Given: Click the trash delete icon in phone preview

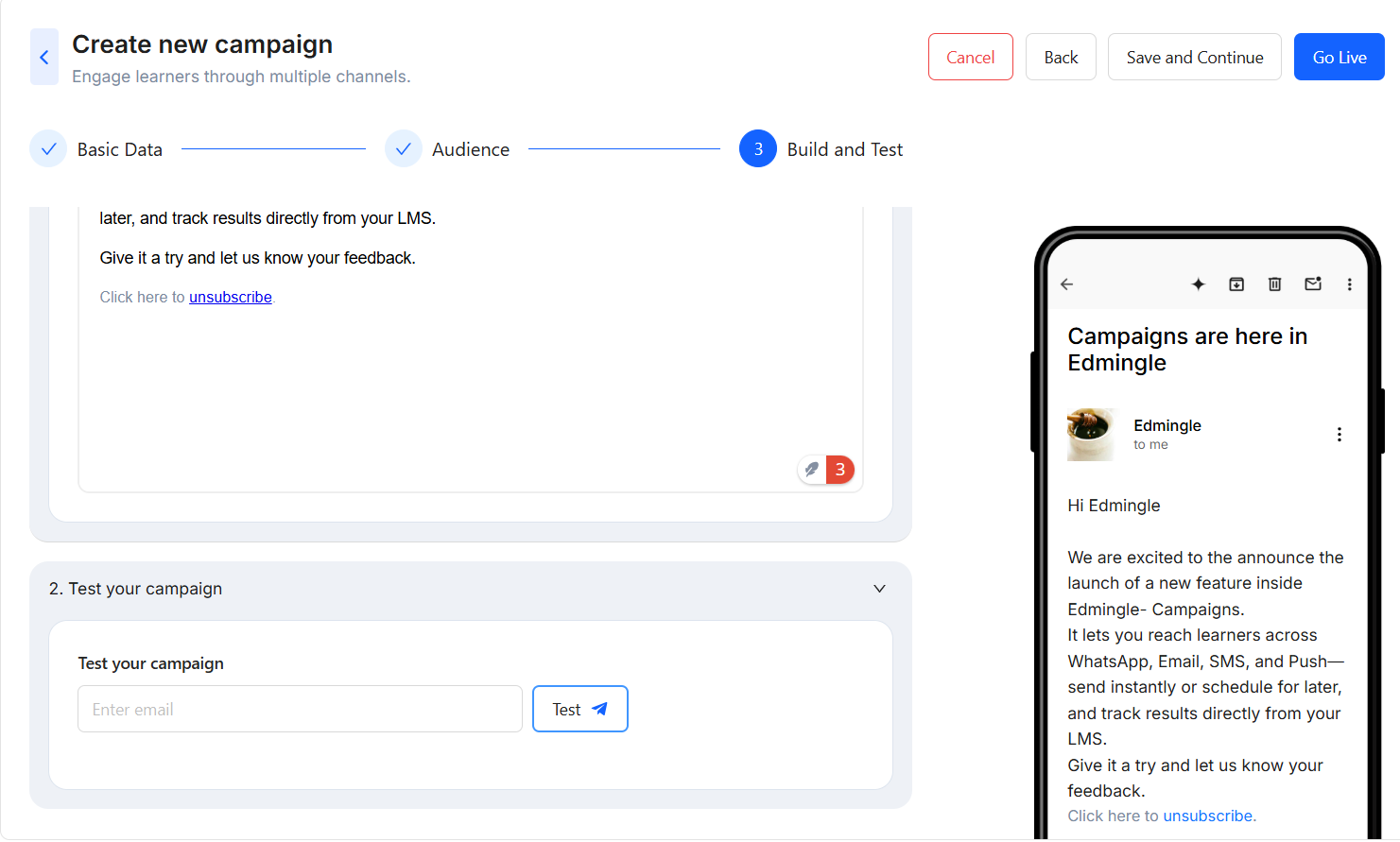Looking at the screenshot, I should [x=1274, y=284].
